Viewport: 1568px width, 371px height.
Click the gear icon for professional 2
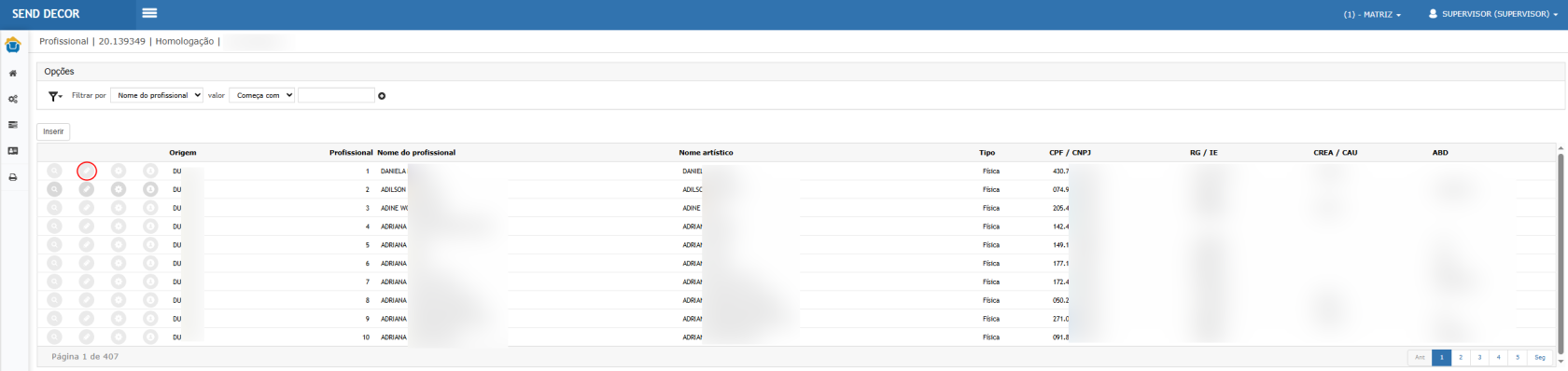click(x=119, y=189)
